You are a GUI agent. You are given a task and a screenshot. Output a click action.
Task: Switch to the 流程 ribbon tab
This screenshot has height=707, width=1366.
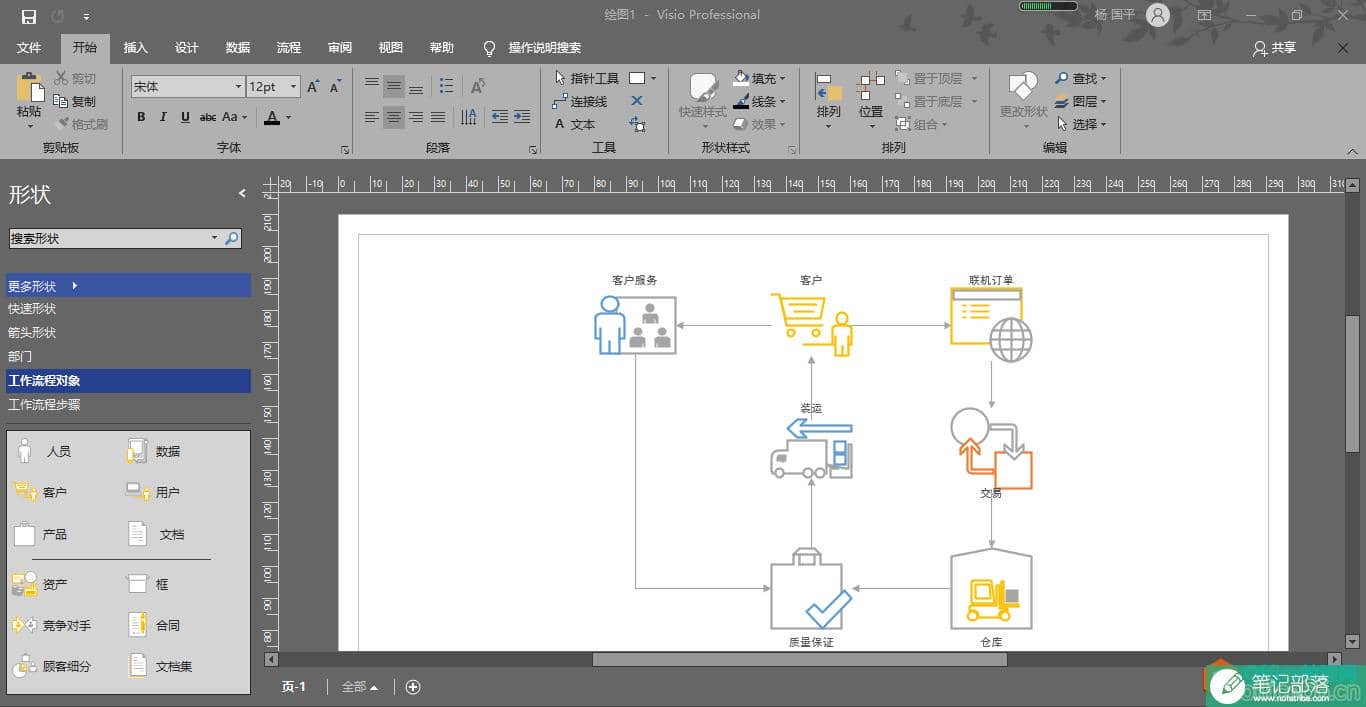click(289, 47)
